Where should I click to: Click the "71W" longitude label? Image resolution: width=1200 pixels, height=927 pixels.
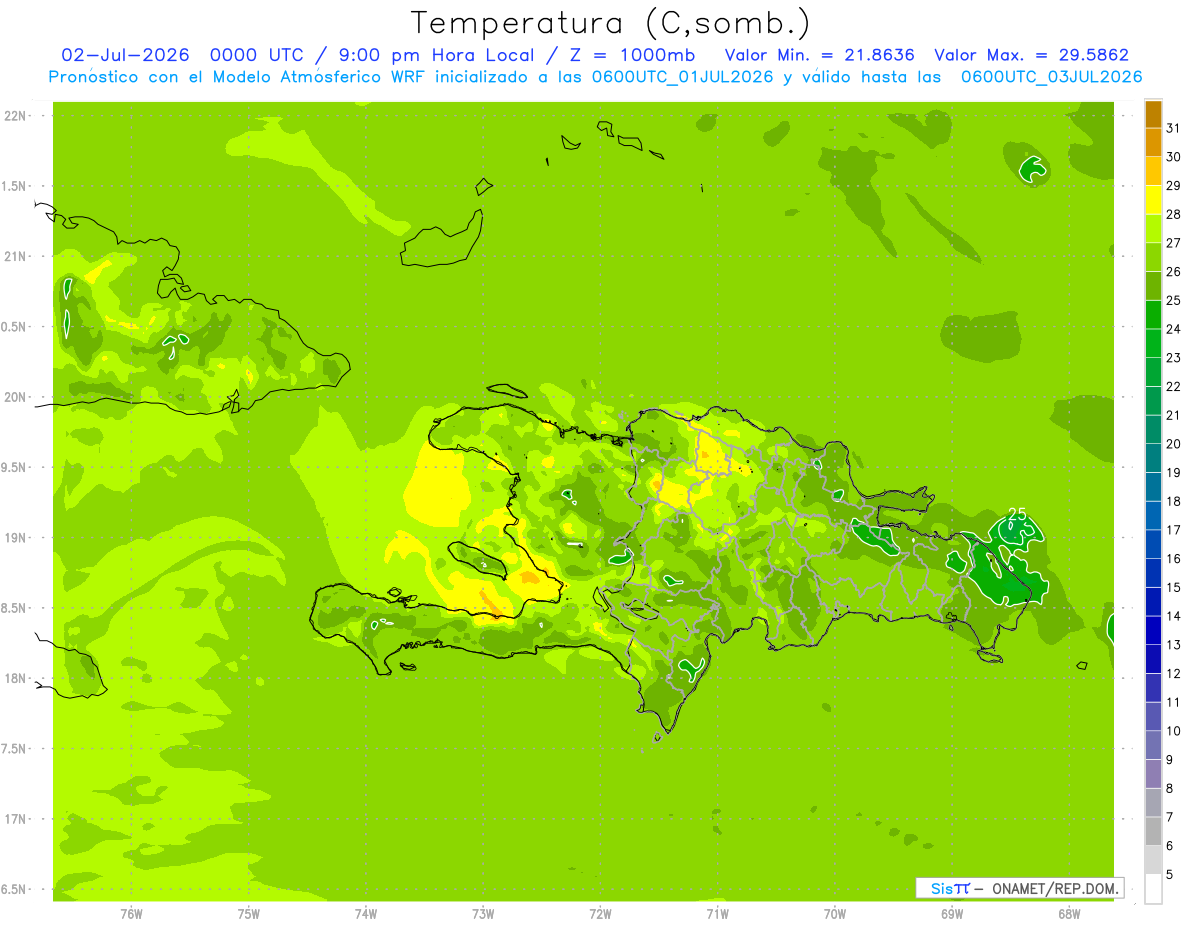pyautogui.click(x=717, y=914)
